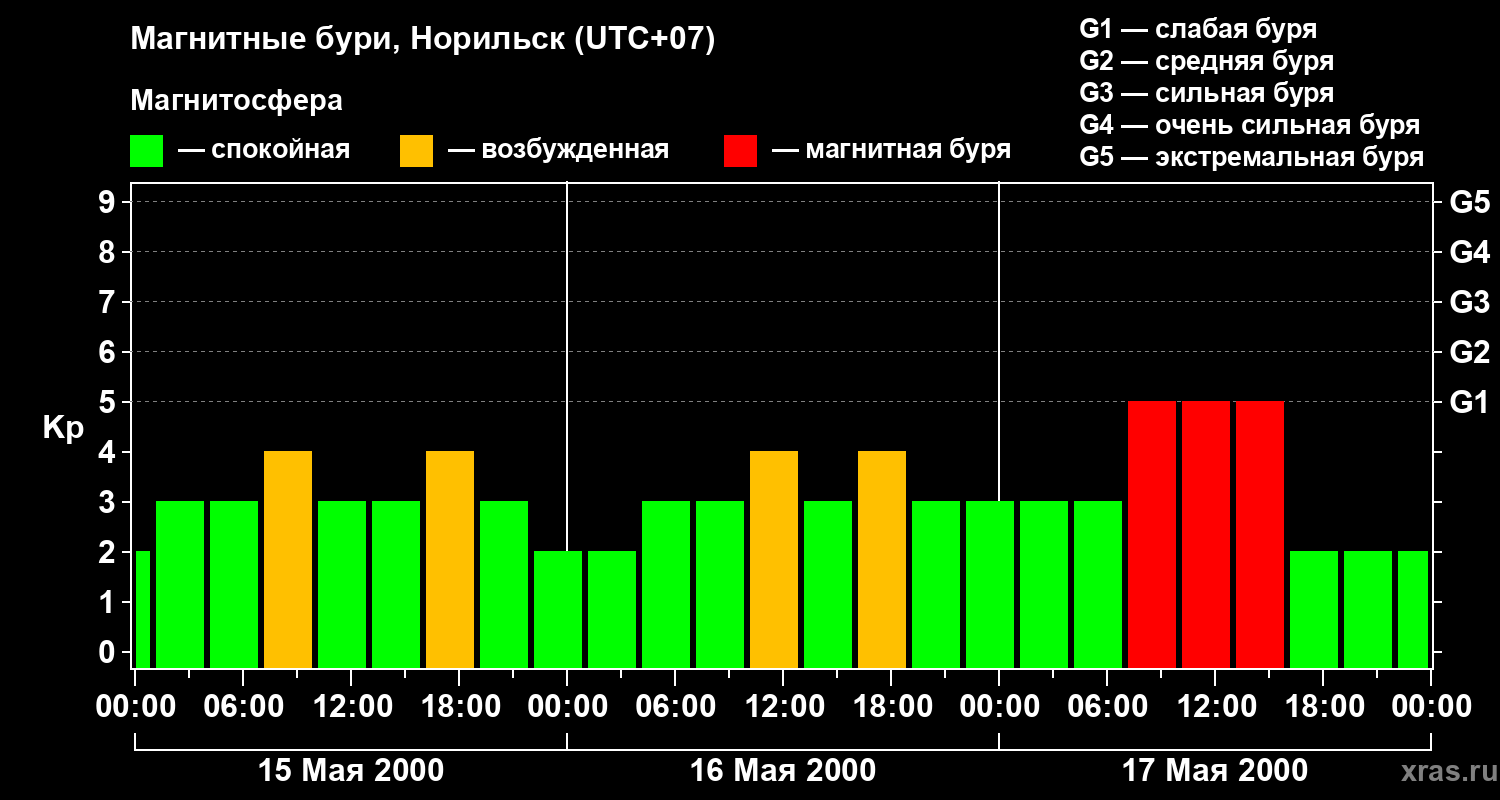The width and height of the screenshot is (1500, 800).
Task: Click the G5 label on right axis
Action: pos(1469,202)
